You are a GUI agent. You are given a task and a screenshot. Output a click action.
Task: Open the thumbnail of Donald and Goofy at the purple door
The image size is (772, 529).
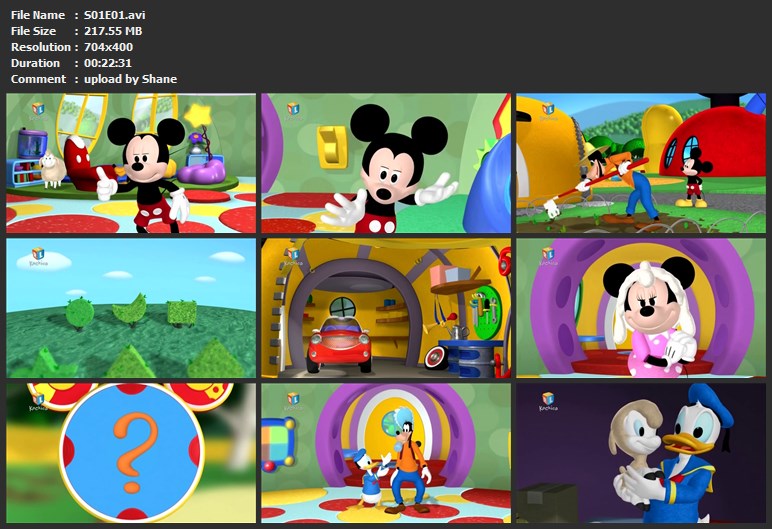pos(386,453)
